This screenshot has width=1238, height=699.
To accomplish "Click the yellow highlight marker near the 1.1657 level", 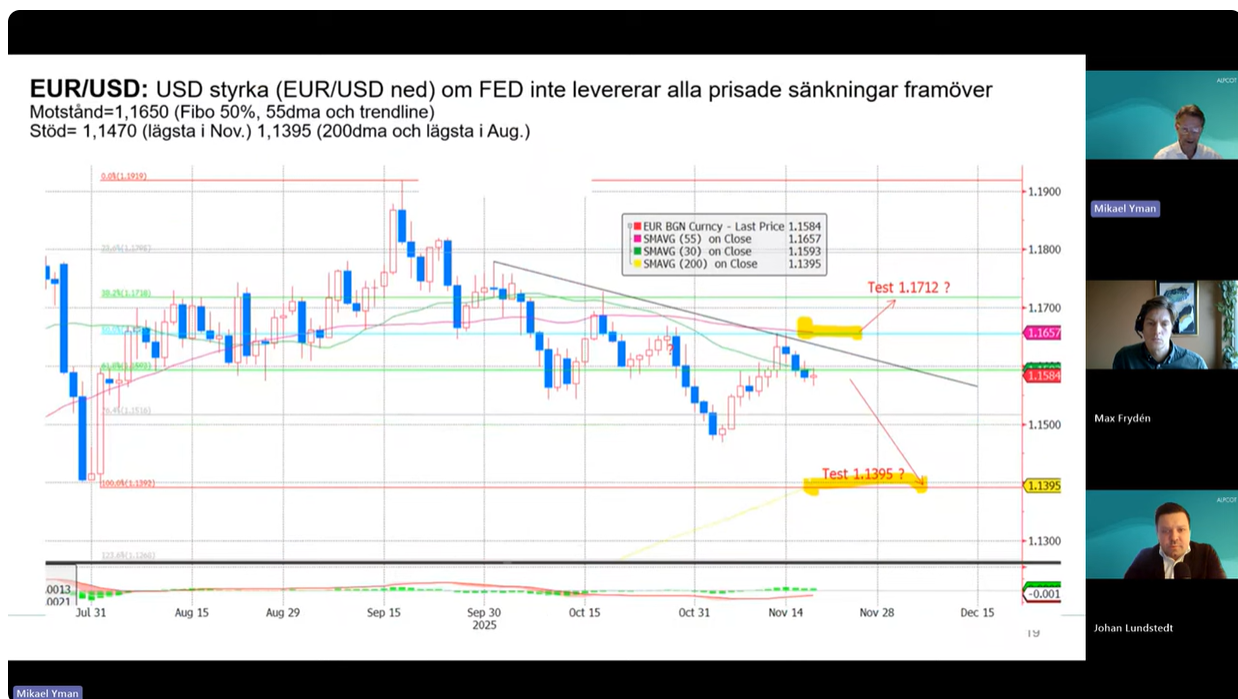I will coord(829,328).
